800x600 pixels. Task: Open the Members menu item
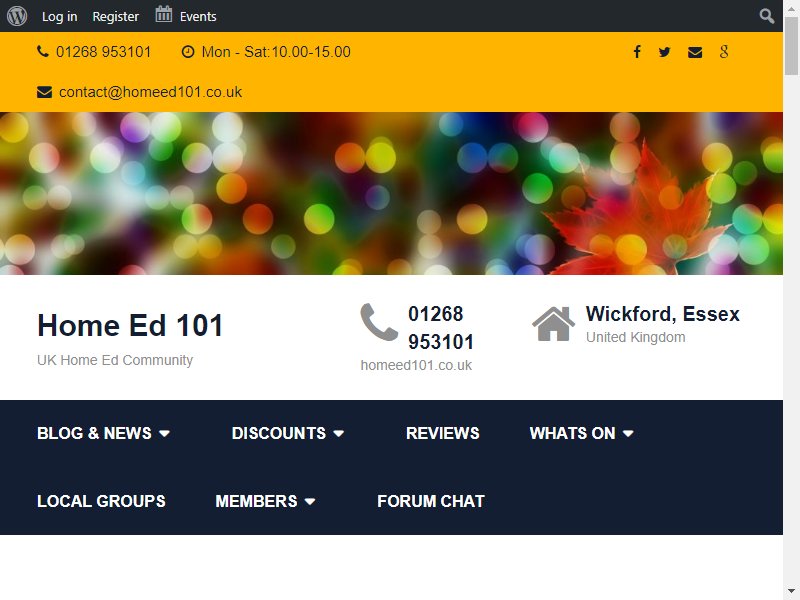pyautogui.click(x=256, y=501)
